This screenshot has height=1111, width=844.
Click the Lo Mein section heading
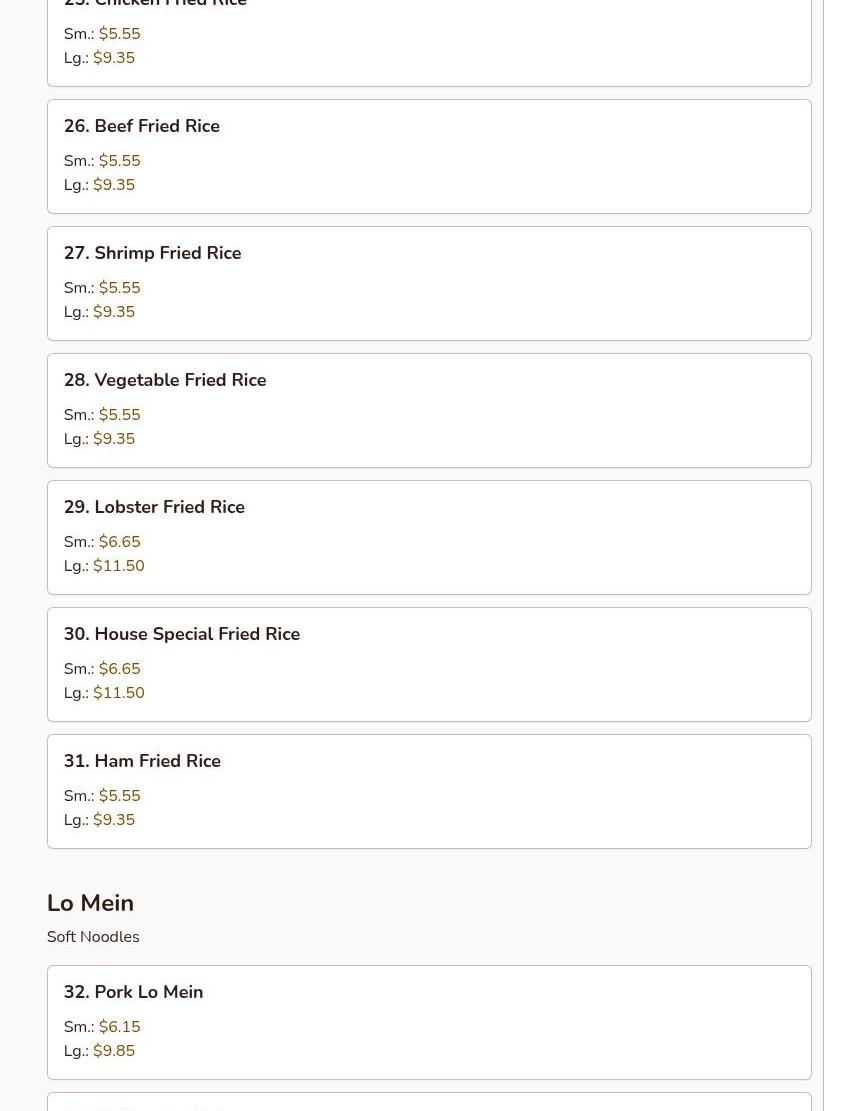point(90,903)
